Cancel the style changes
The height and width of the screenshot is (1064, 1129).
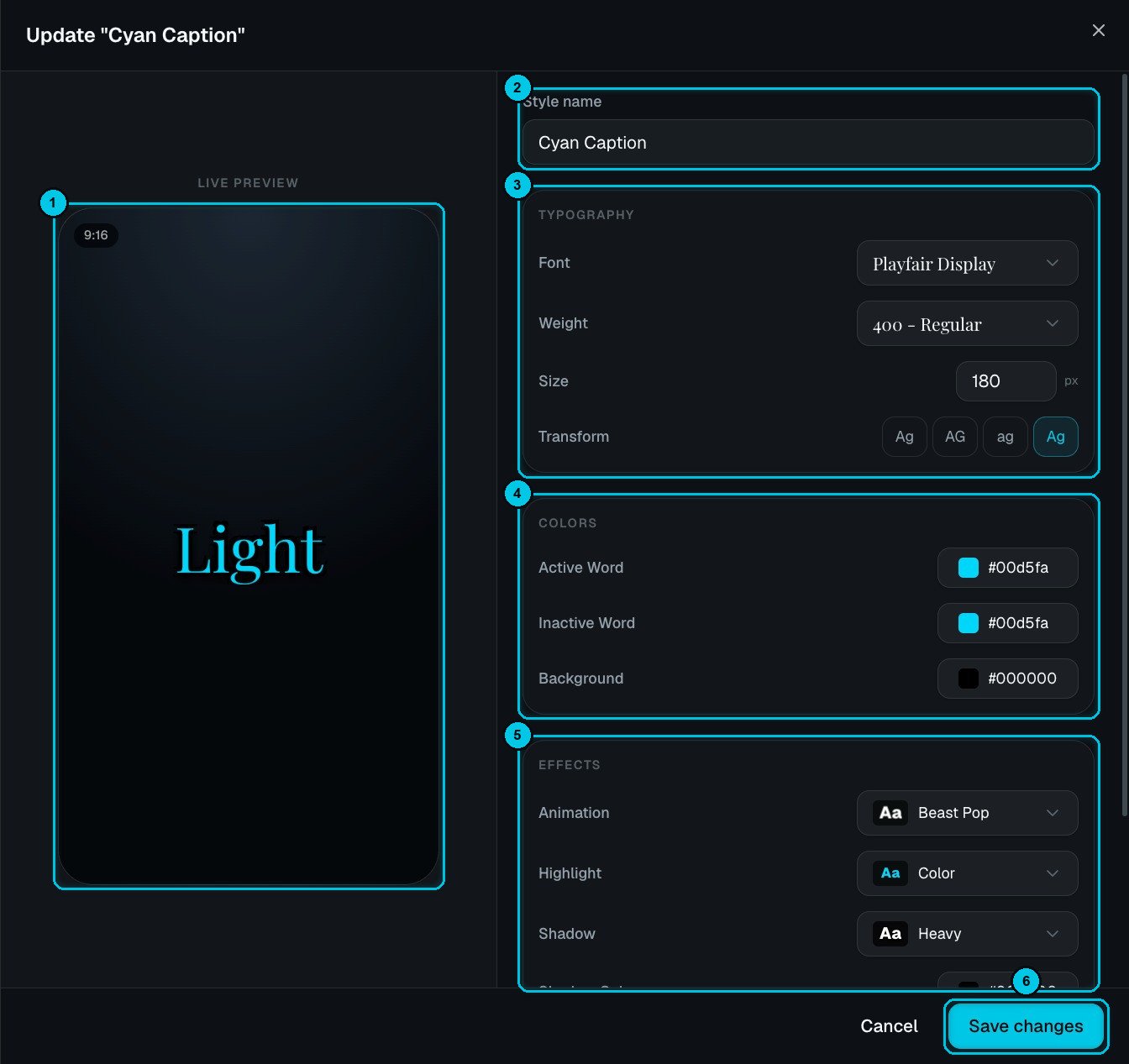coord(889,1026)
